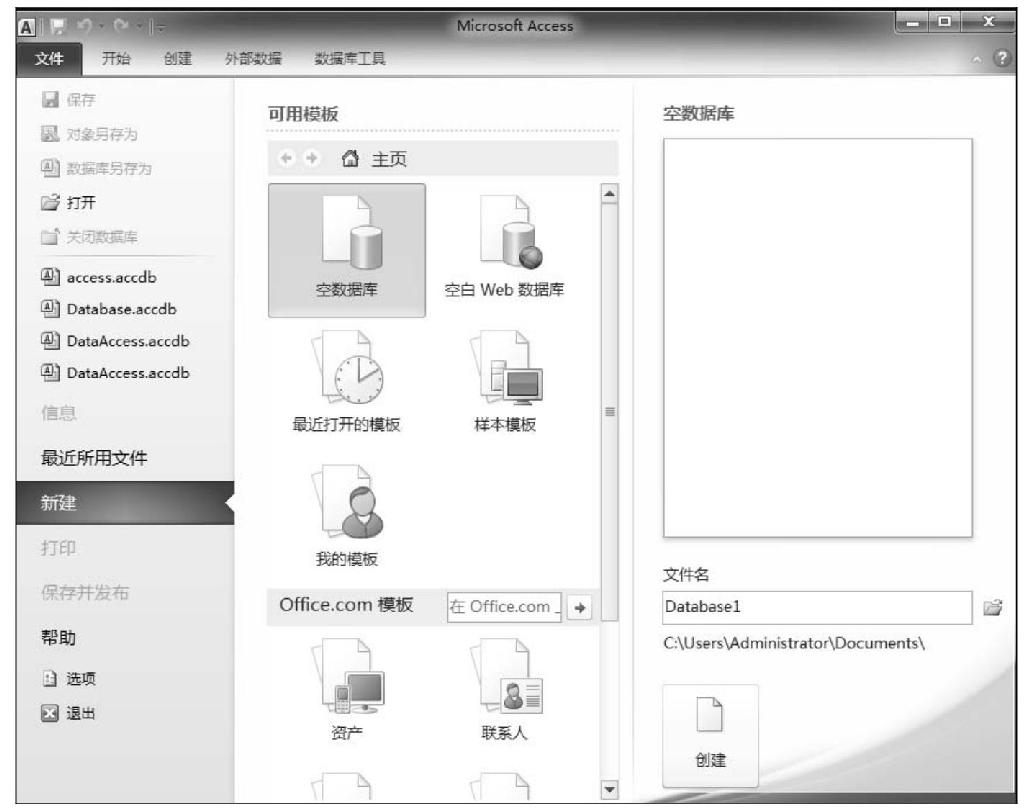Viewport: 1030px width, 810px height.
Task: Click the search arrow beside Office.com box
Action: pos(579,608)
